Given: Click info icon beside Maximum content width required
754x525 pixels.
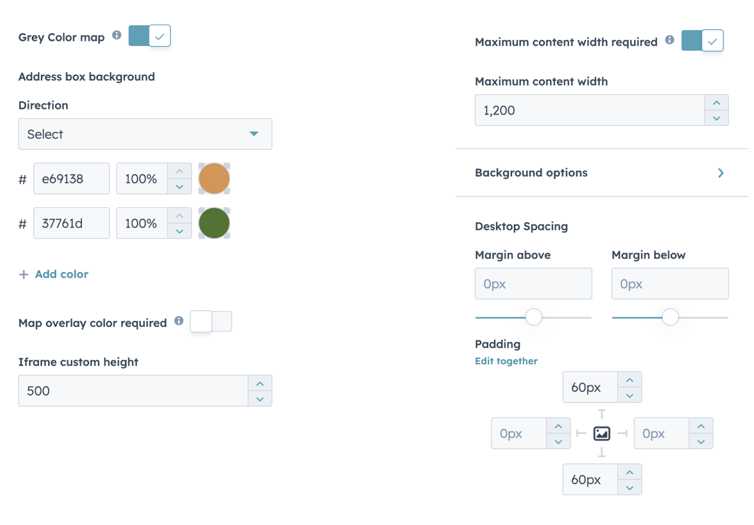Looking at the screenshot, I should pyautogui.click(x=670, y=41).
